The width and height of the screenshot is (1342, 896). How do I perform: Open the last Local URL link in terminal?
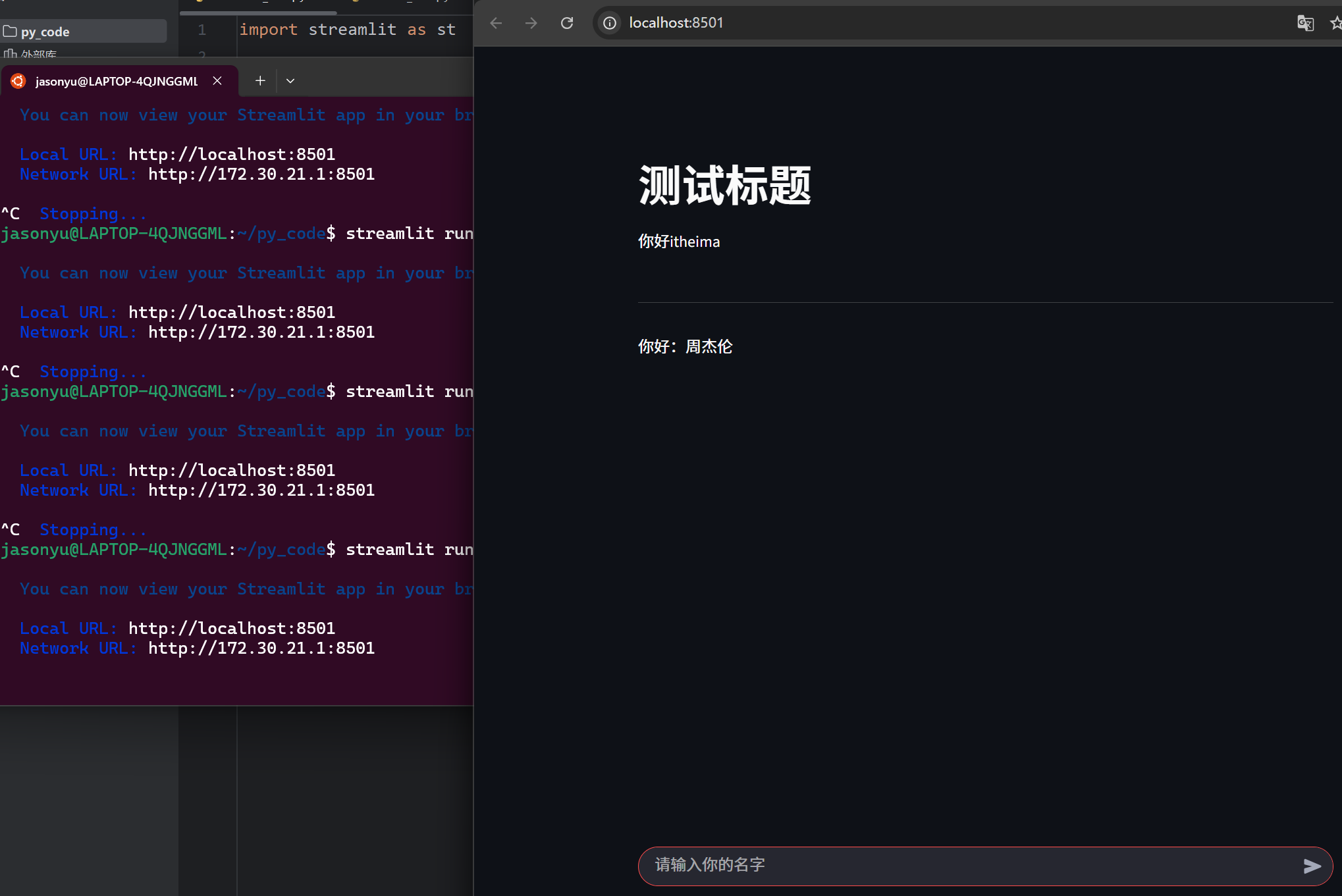pos(231,628)
